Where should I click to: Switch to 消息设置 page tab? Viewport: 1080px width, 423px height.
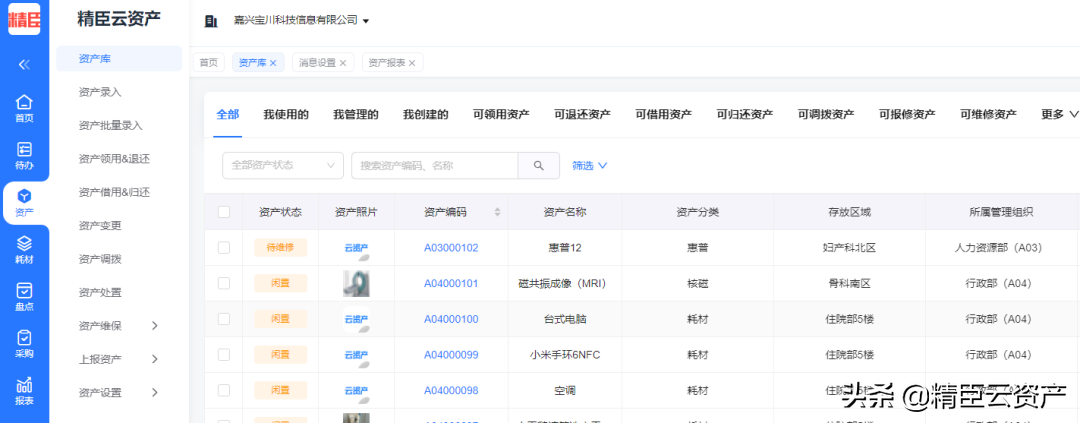318,63
